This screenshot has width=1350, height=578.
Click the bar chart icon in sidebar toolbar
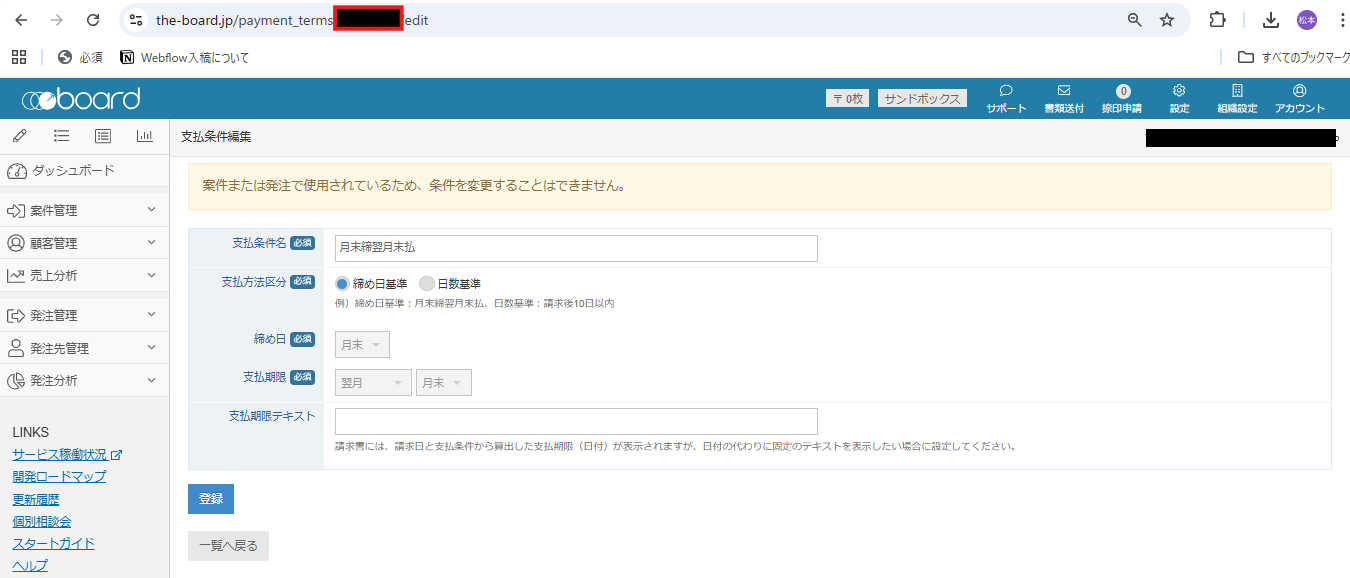point(145,136)
